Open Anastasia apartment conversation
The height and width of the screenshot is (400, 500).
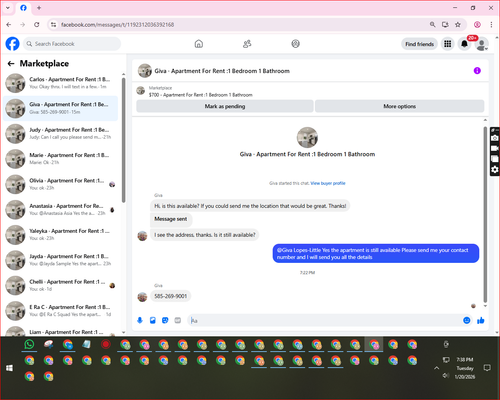(60, 210)
